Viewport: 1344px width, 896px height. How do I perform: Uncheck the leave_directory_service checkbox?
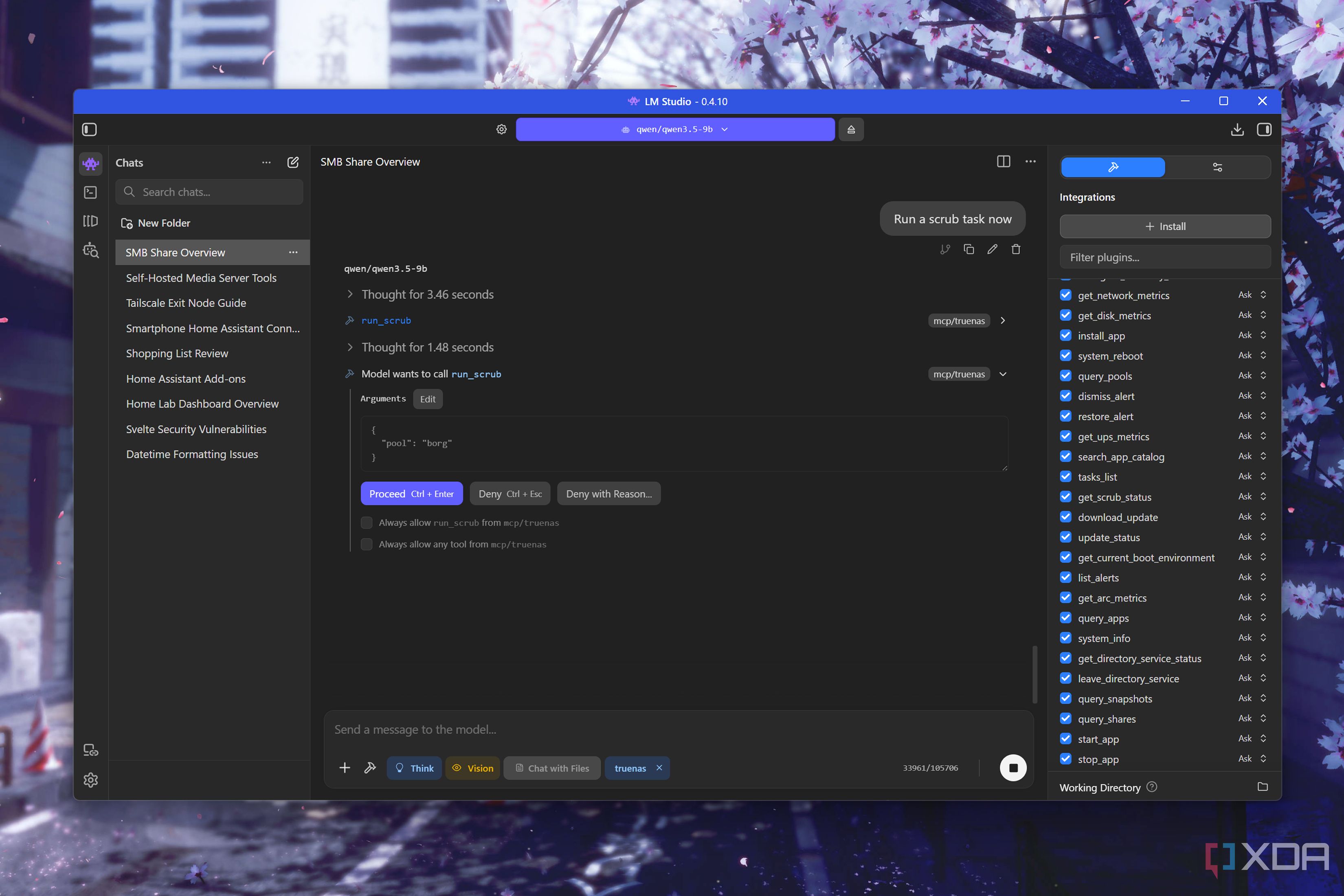(x=1066, y=678)
